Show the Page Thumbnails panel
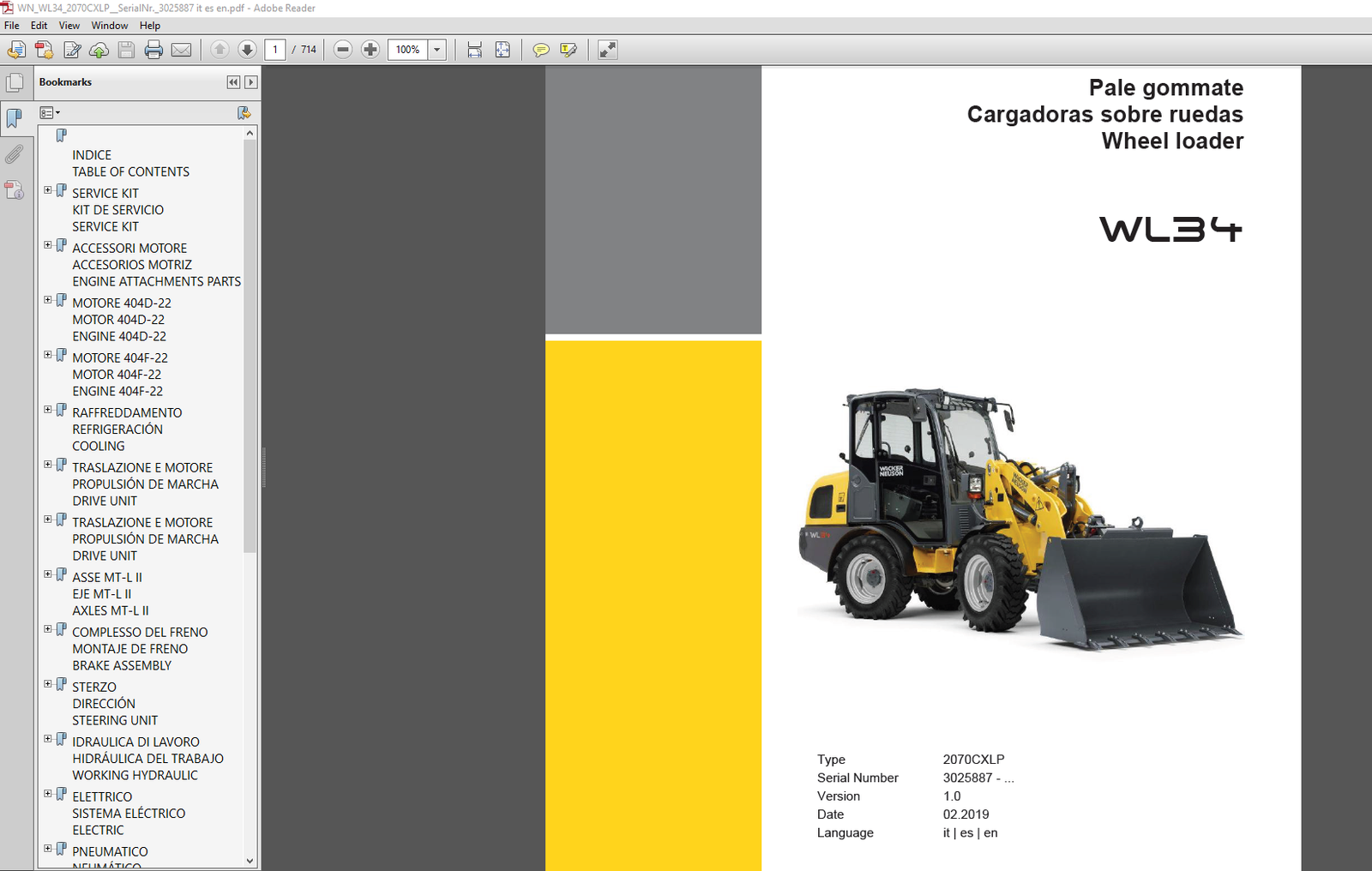 coord(15,82)
